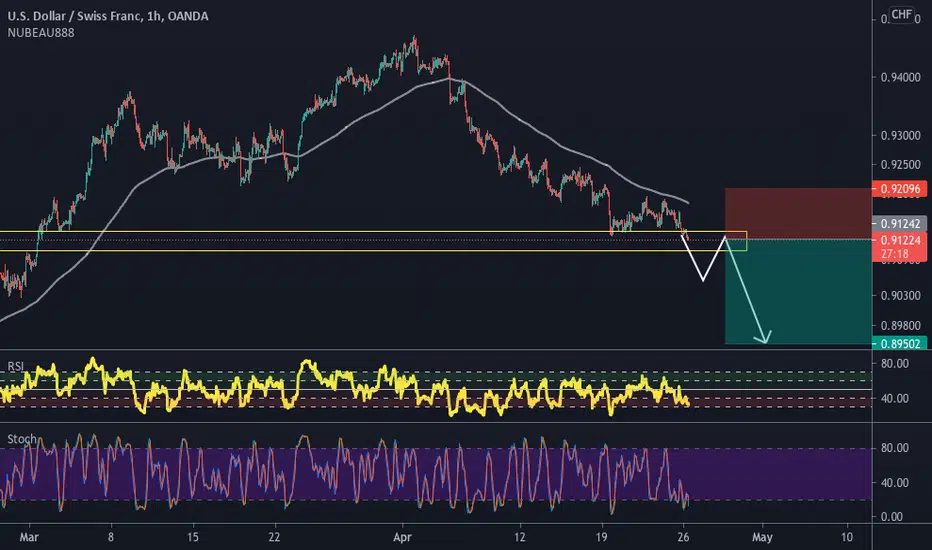Click the 22 date label on time axis
Image resolution: width=932 pixels, height=550 pixels.
pos(274,538)
